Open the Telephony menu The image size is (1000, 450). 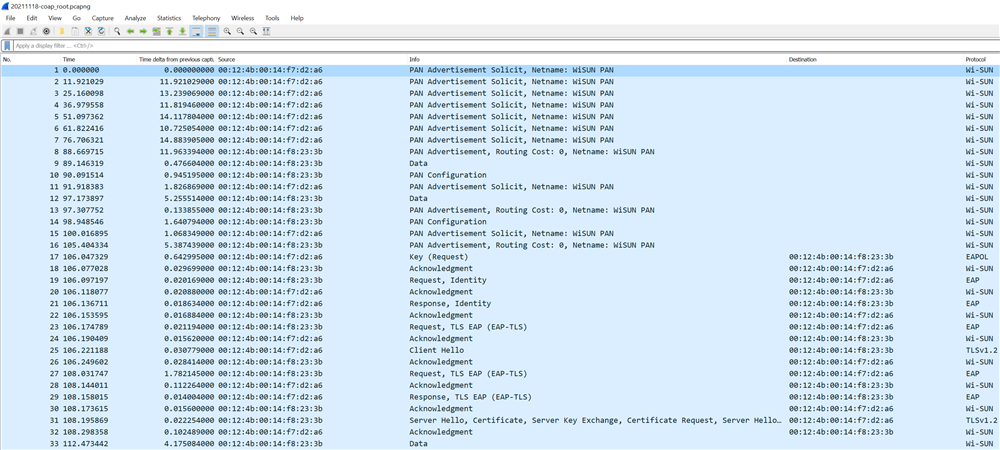click(207, 18)
